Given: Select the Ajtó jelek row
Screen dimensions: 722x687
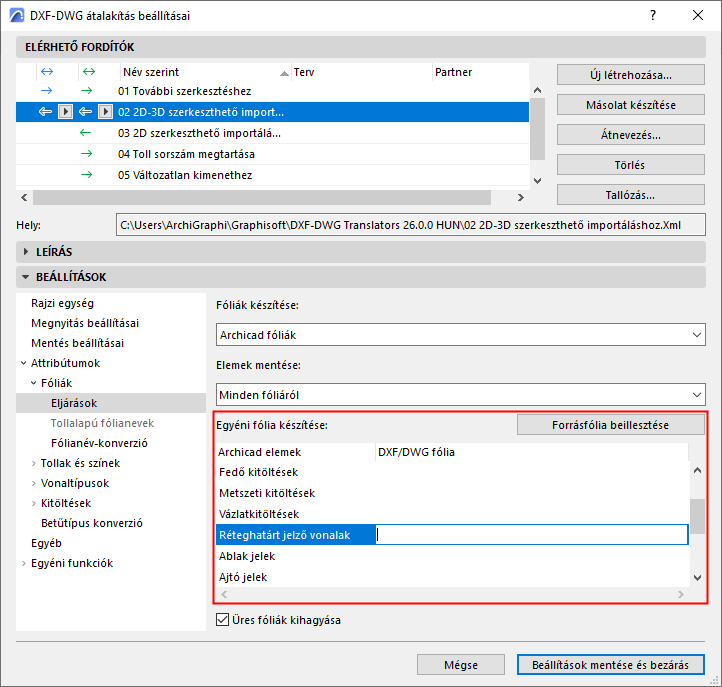Looking at the screenshot, I should pos(452,577).
